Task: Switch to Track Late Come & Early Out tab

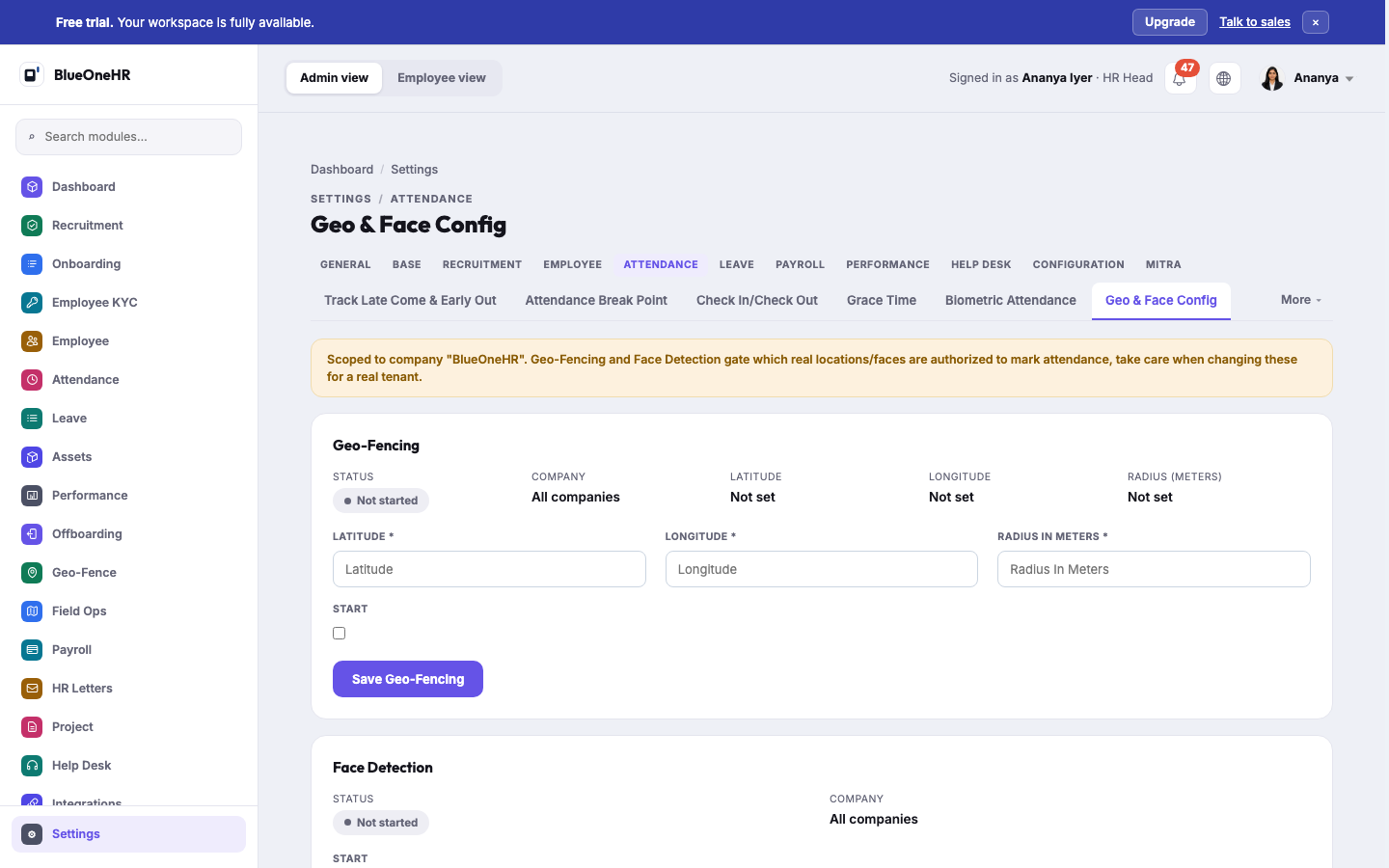Action: tap(410, 301)
